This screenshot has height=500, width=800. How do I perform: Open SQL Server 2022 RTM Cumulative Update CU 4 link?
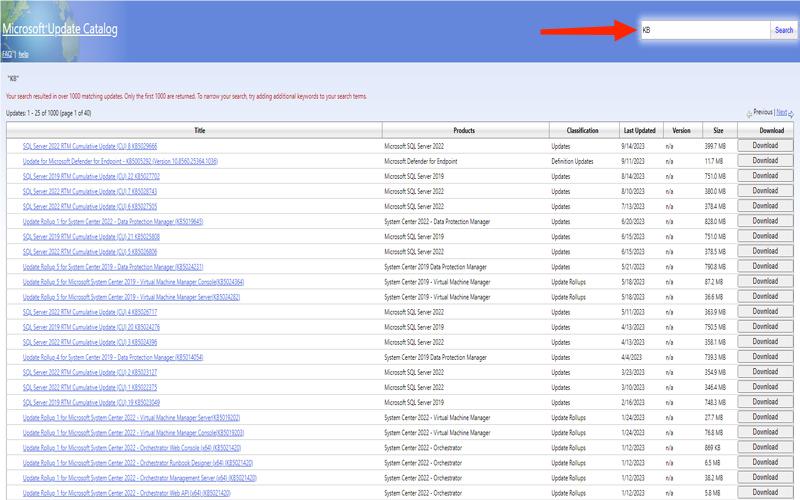pos(90,312)
